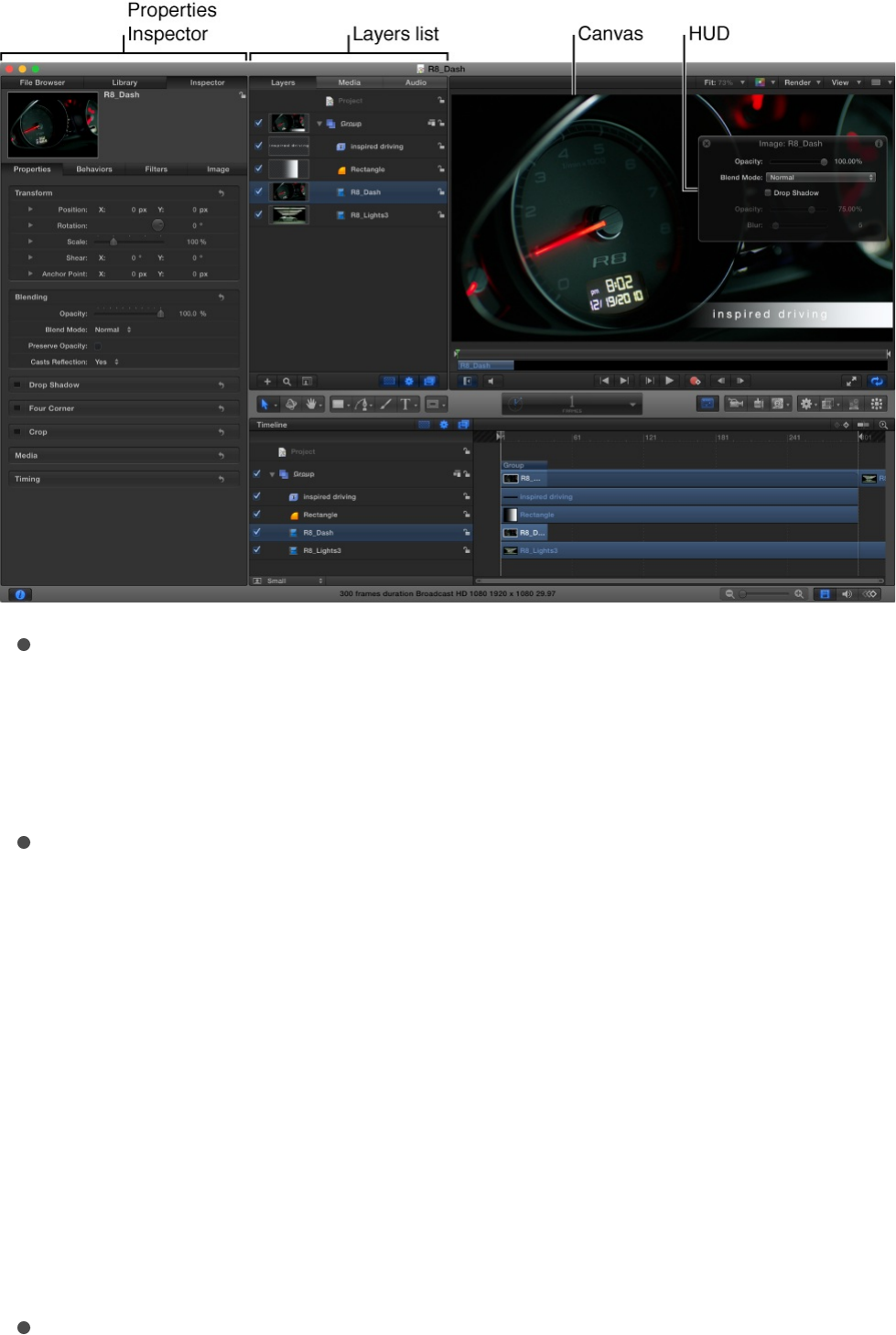The height and width of the screenshot is (1335, 896).
Task: Open timeline row size Small dropdown
Action: click(x=294, y=581)
